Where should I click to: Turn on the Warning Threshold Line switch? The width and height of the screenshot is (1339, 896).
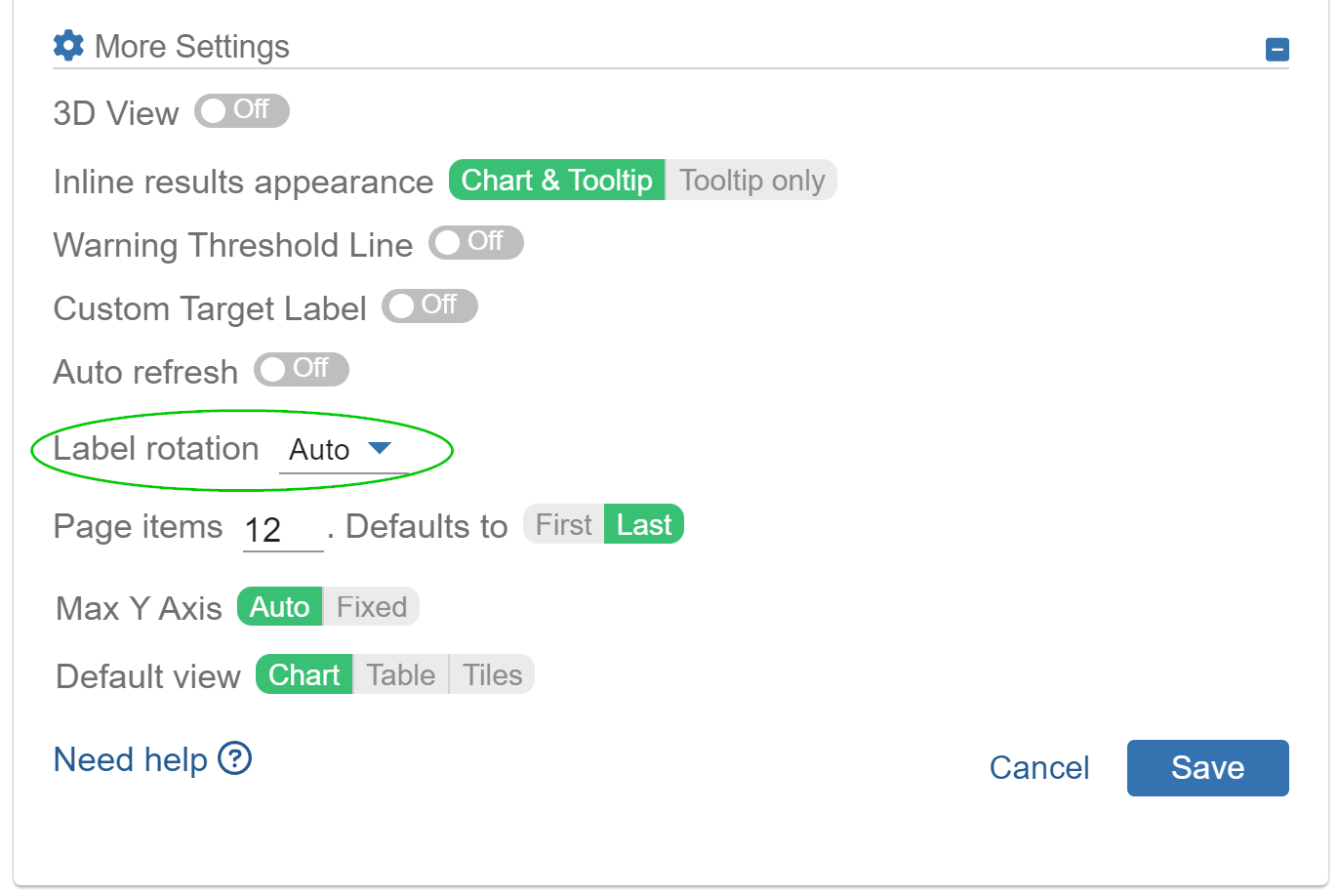pyautogui.click(x=475, y=242)
